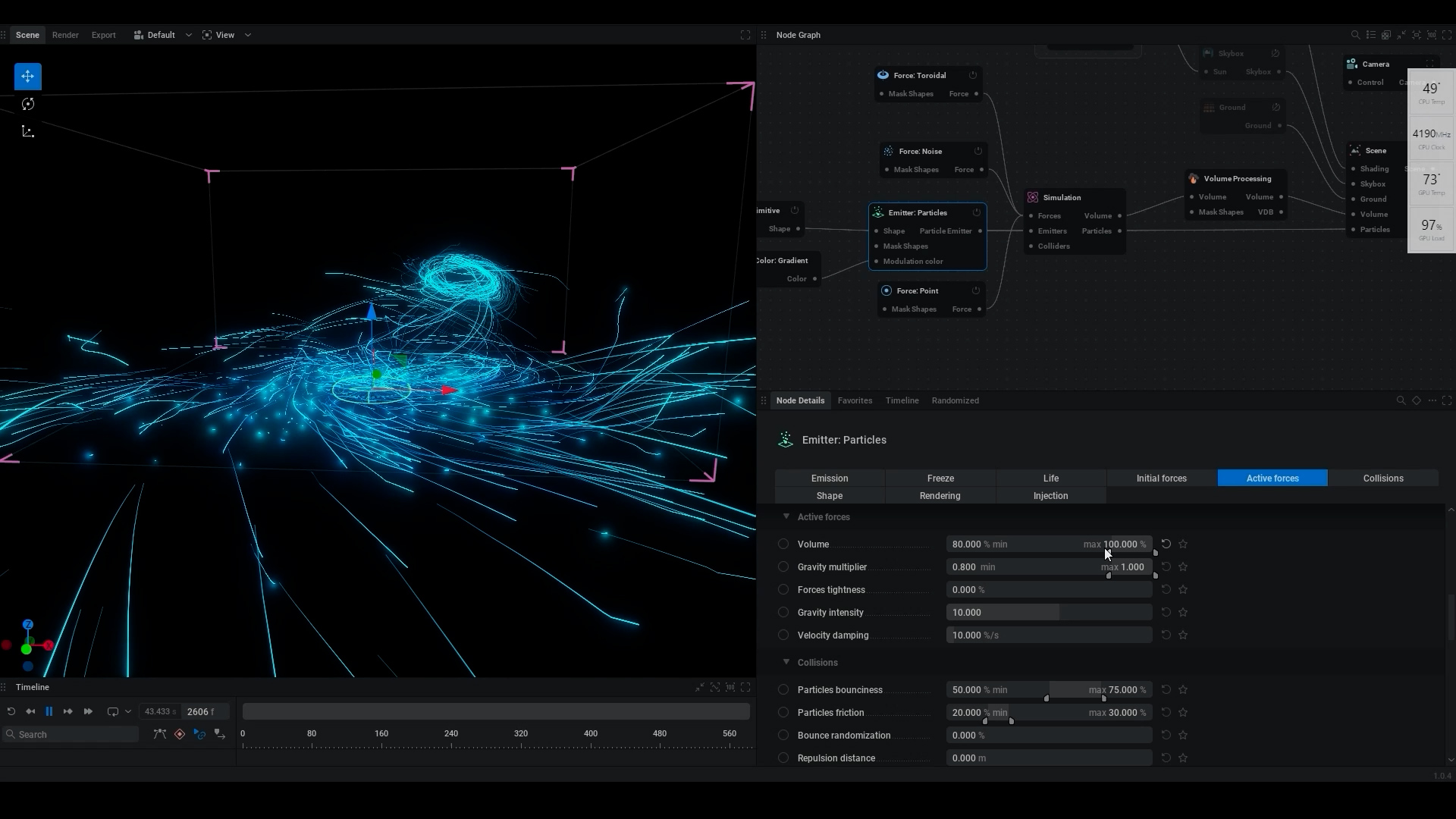Pause the timeline playback
The image size is (1456, 819).
point(49,711)
